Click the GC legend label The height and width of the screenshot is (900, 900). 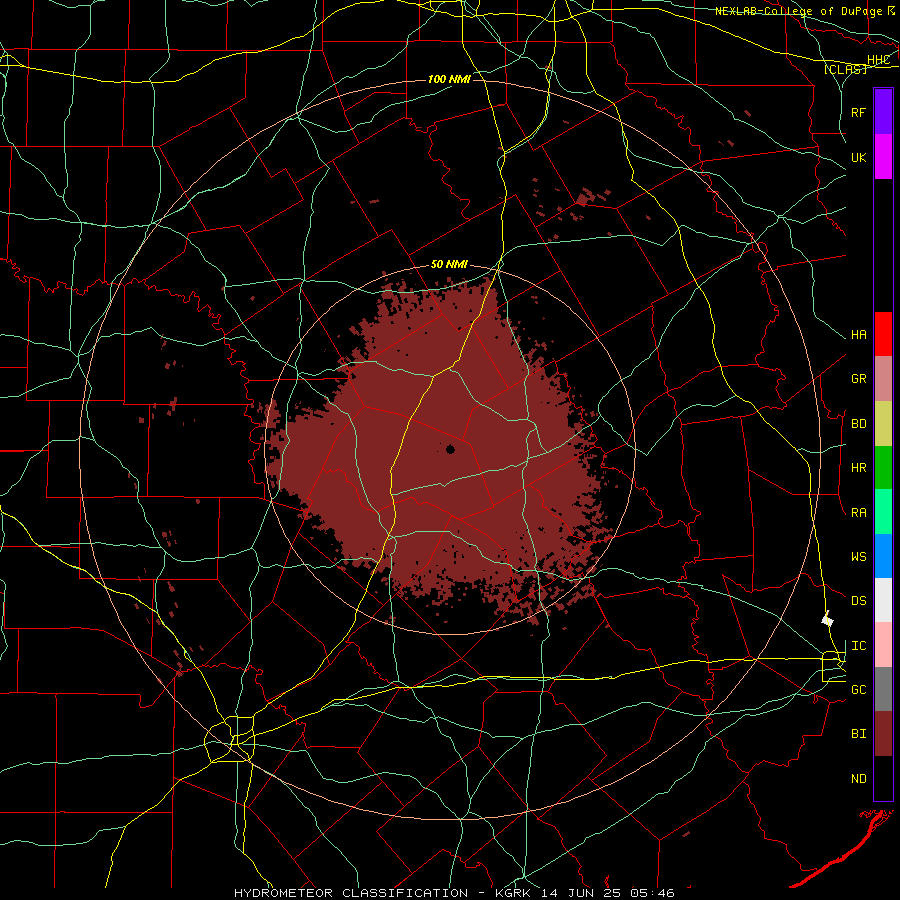pyautogui.click(x=858, y=690)
